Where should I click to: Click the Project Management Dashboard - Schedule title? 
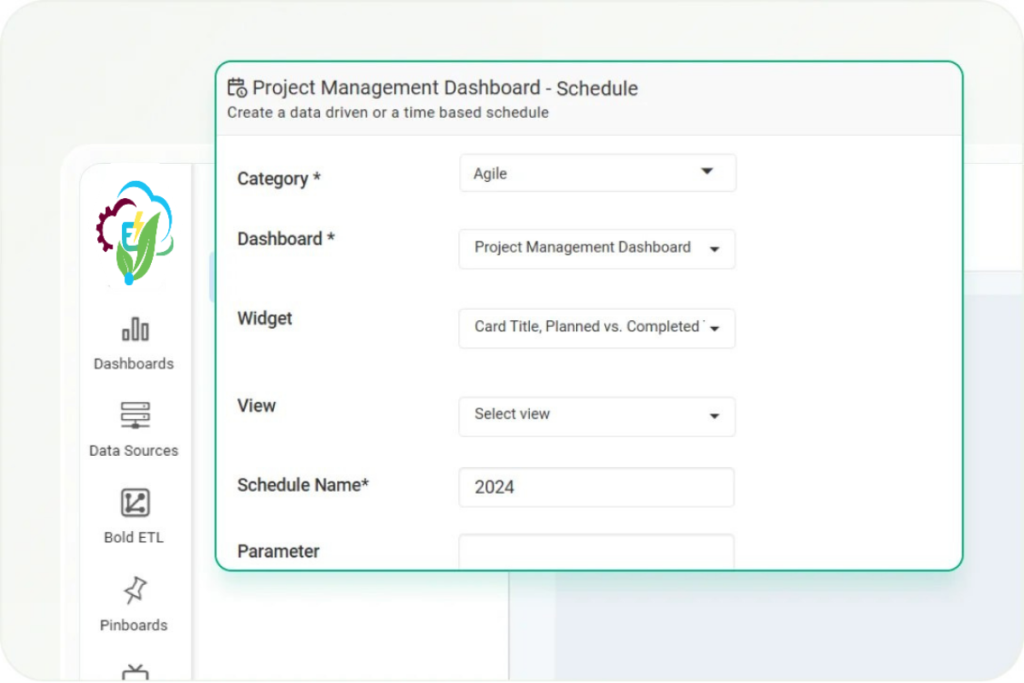click(445, 88)
